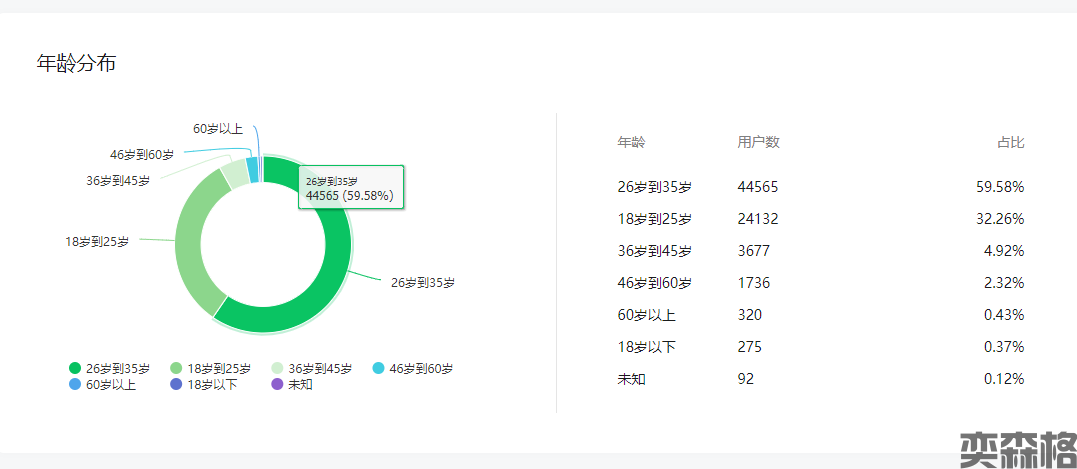This screenshot has height=469, width=1077.
Task: Select the pale green 36岁到45岁 donut slice
Action: coord(235,174)
